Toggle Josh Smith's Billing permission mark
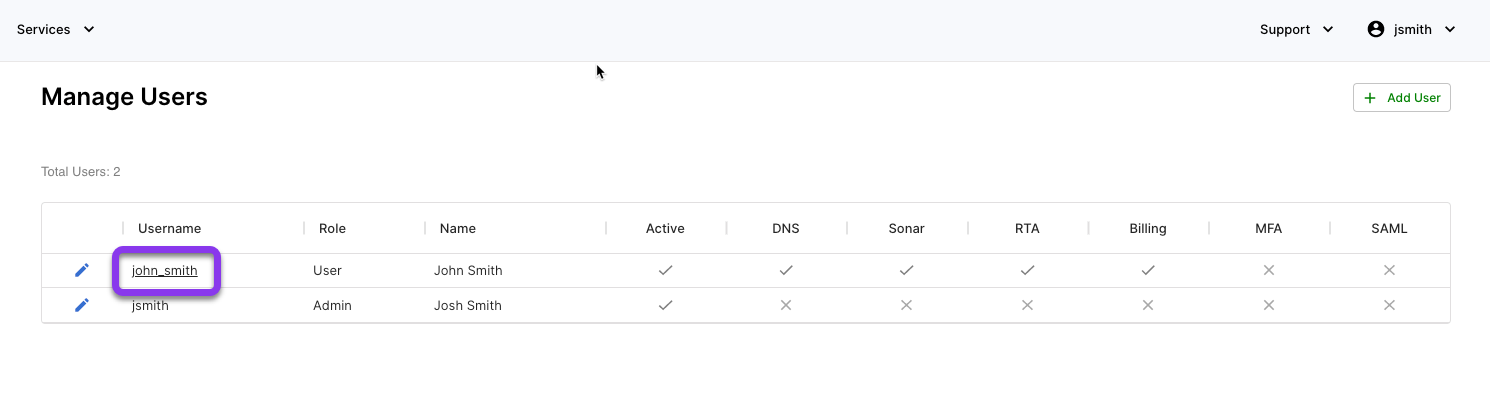This screenshot has height=396, width=1490. point(1148,305)
